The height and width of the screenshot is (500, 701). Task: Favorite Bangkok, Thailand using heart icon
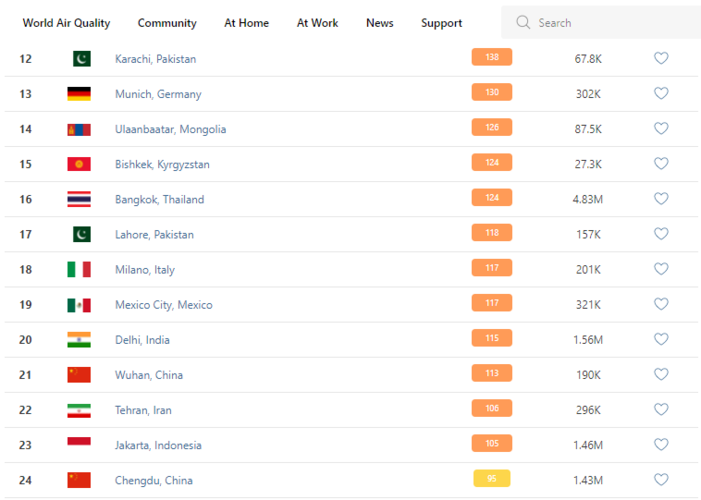(661, 199)
